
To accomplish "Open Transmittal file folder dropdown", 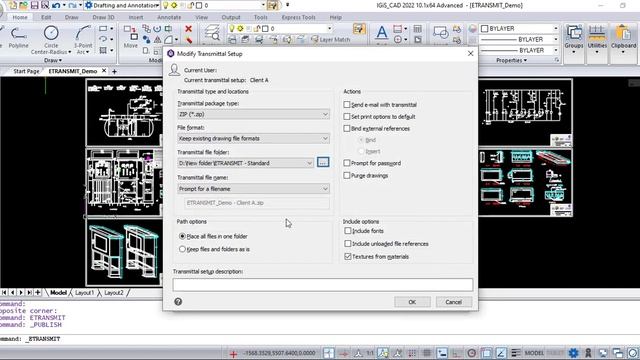I will pyautogui.click(x=245, y=163).
